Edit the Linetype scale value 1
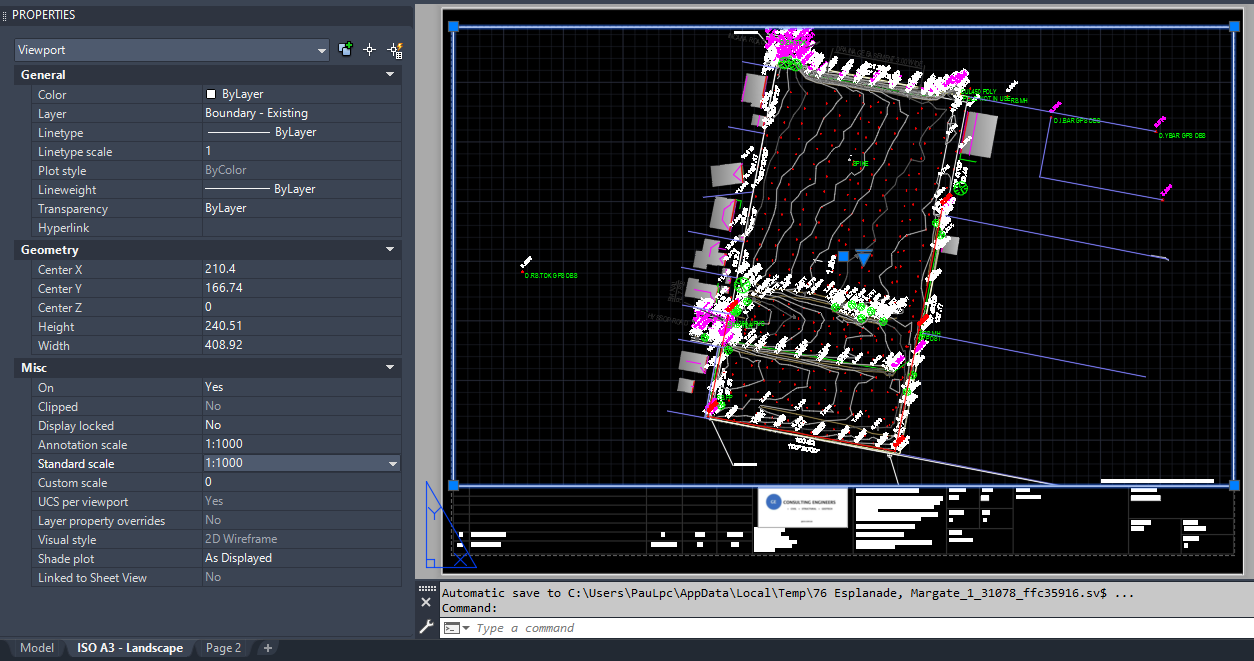Screen dimensions: 1254x661 tap(302, 151)
